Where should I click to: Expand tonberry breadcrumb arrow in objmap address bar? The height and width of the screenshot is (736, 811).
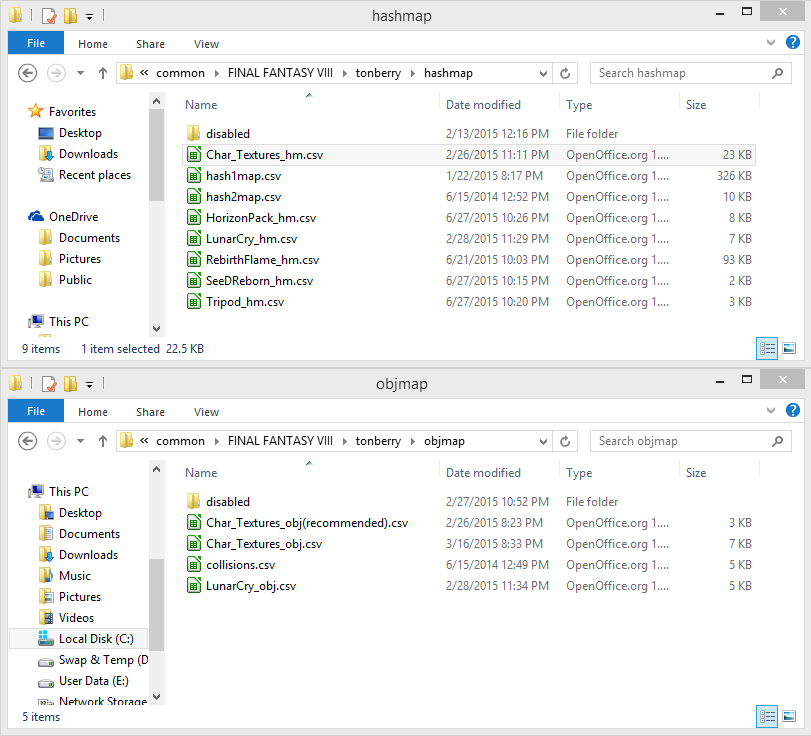[x=413, y=441]
